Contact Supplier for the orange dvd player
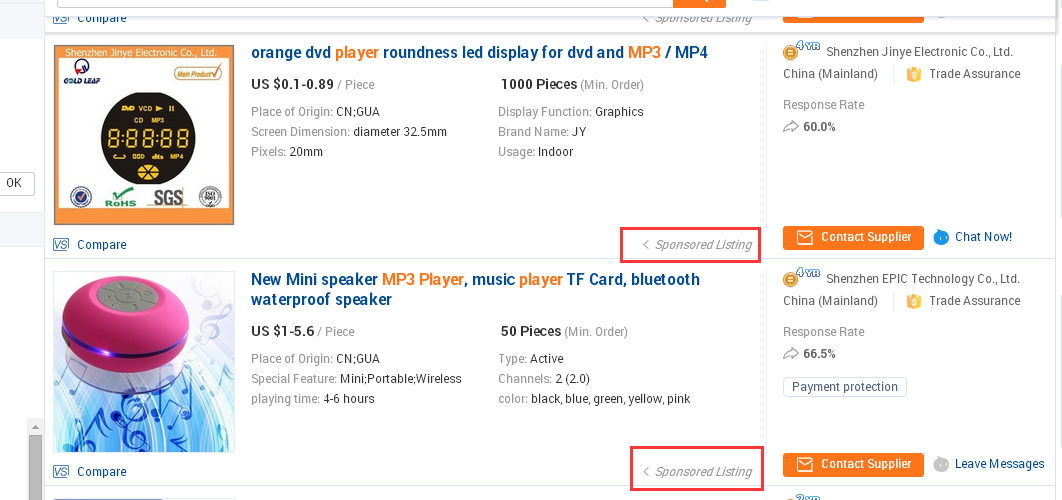Screen dimensions: 1062x500 pyautogui.click(x=853, y=237)
